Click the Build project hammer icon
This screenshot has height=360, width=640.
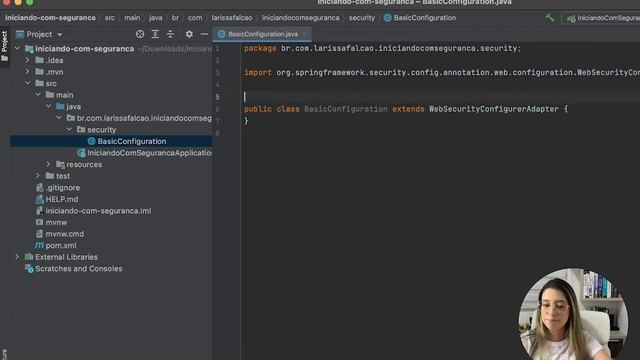click(x=550, y=18)
